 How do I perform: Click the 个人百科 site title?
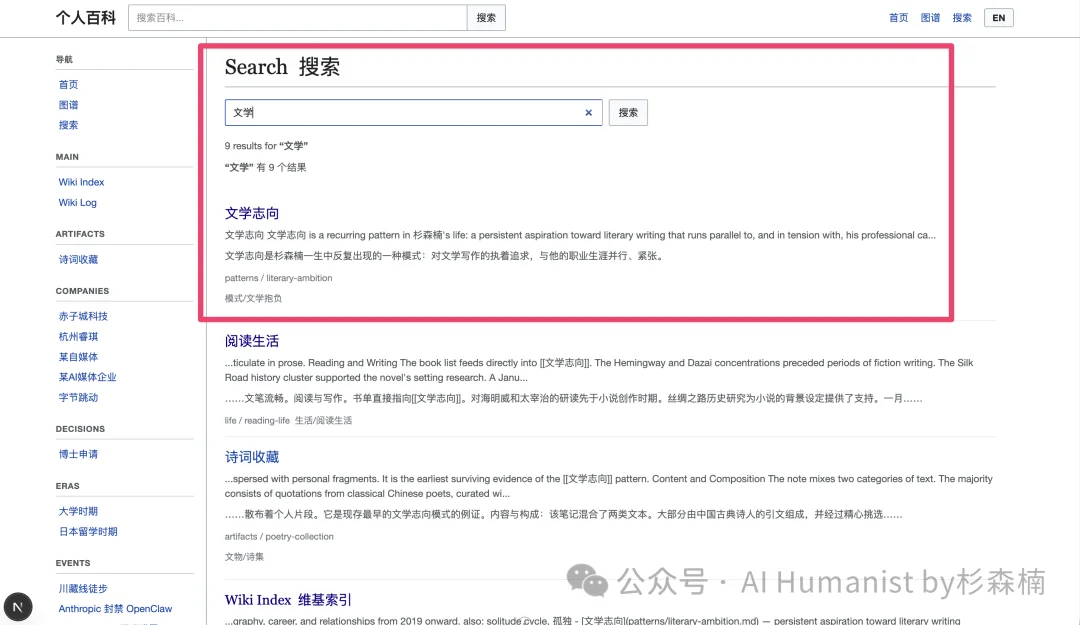click(85, 17)
